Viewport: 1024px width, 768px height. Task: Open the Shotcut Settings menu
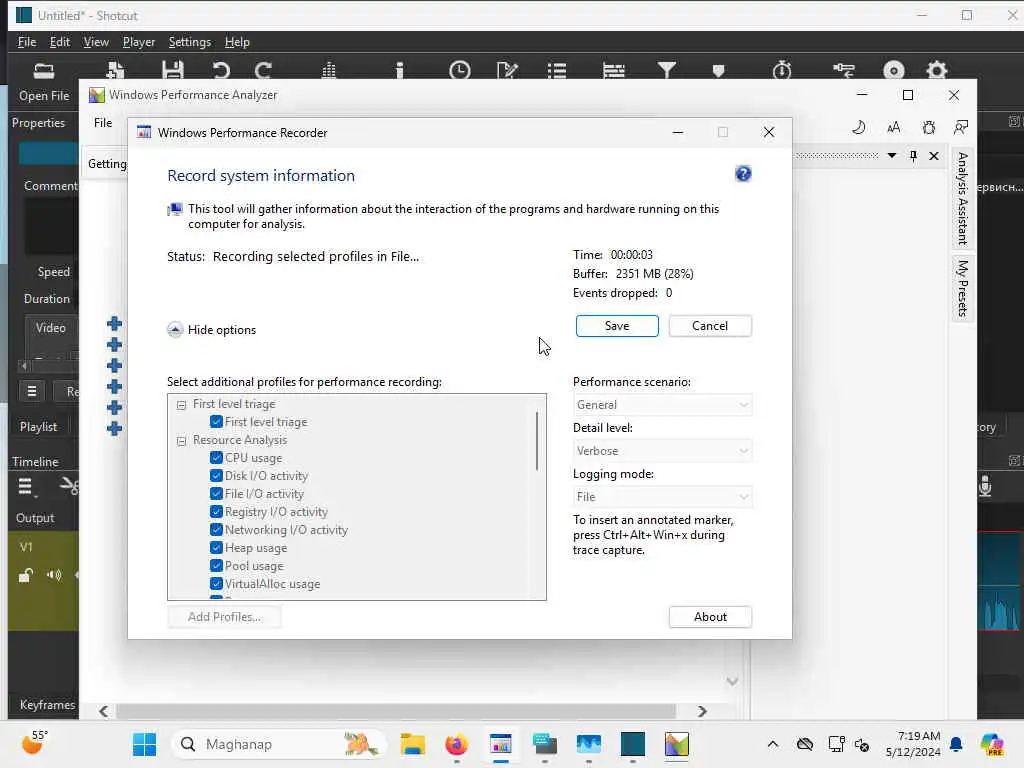(x=189, y=42)
